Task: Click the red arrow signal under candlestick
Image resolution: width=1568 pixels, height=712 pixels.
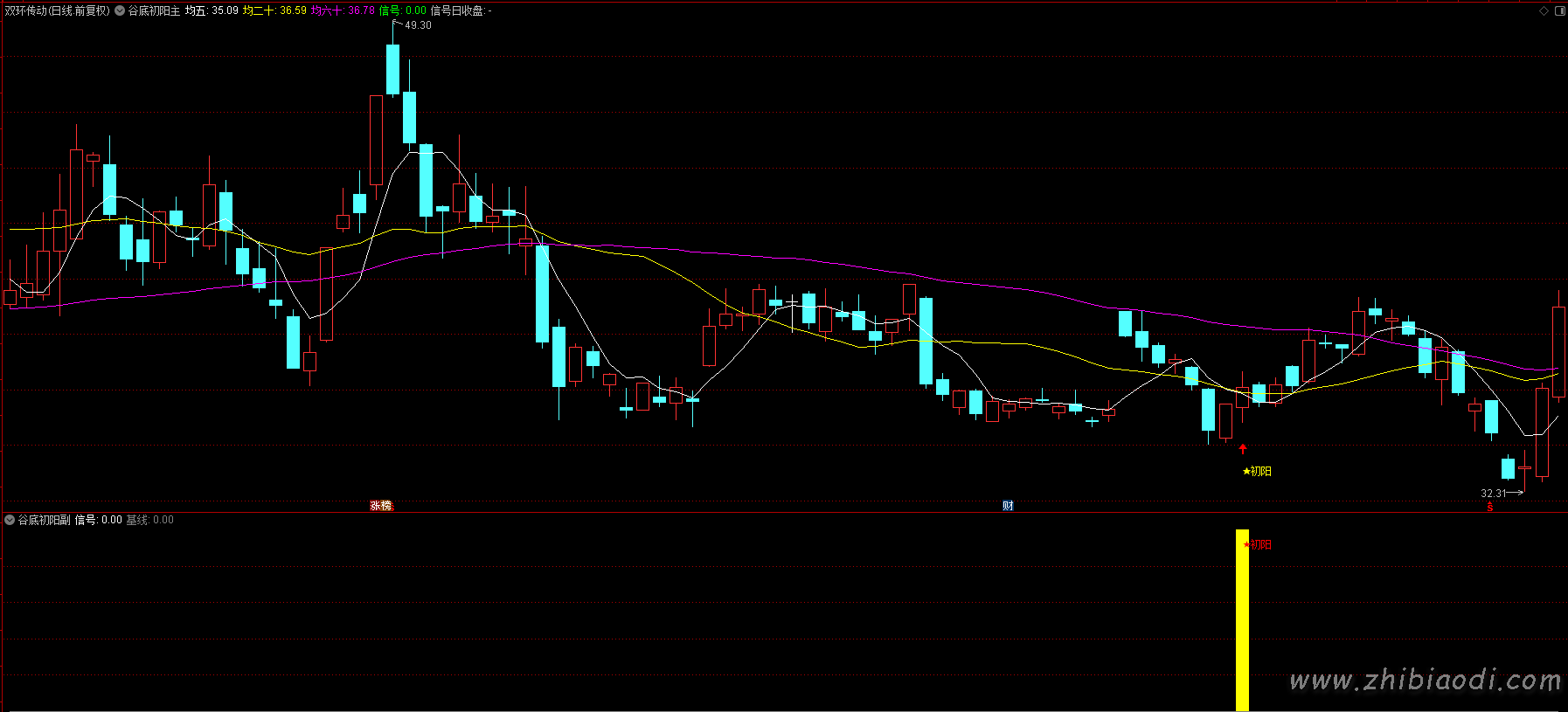Action: pyautogui.click(x=1243, y=449)
